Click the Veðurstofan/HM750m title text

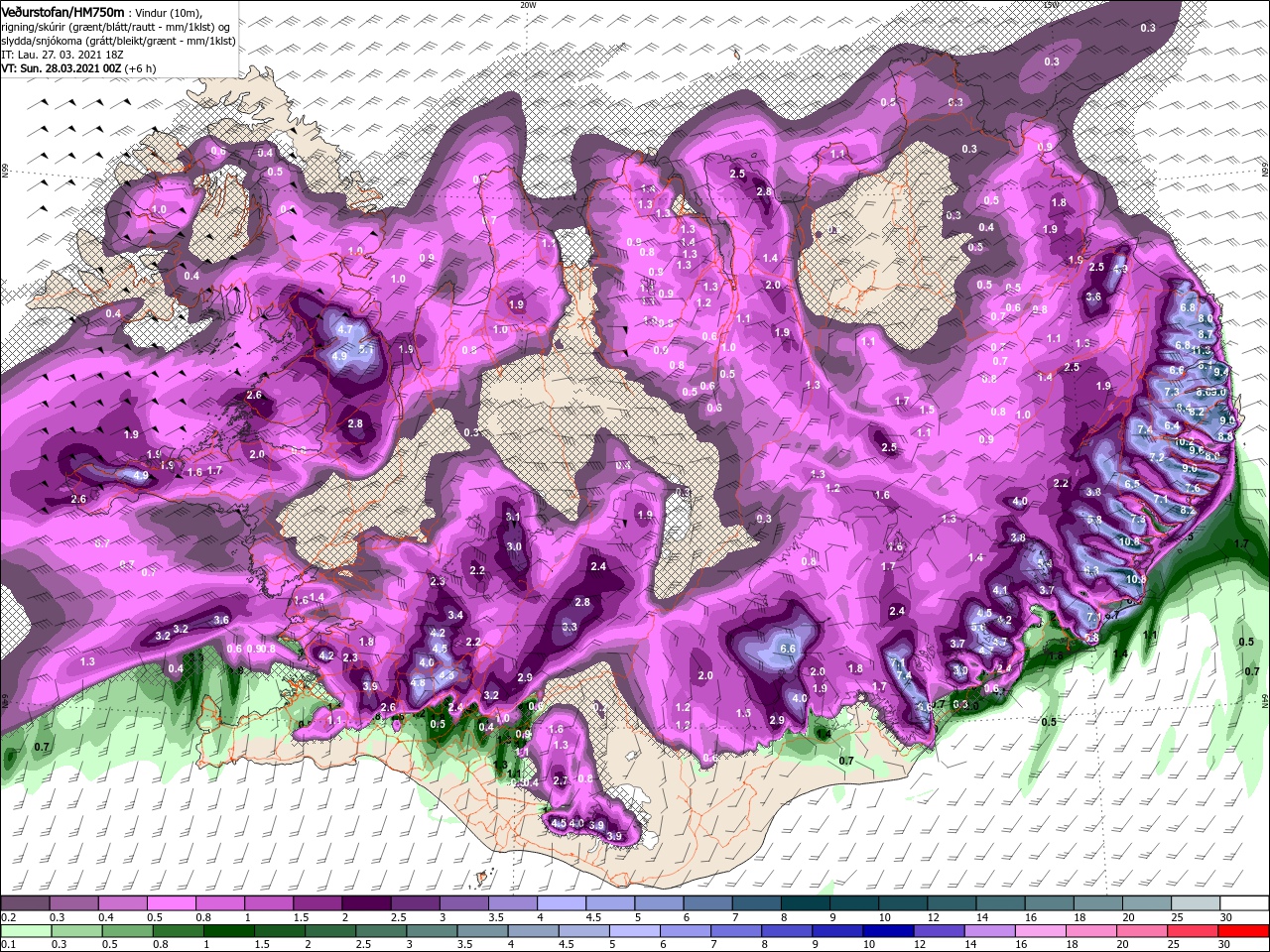[x=63, y=11]
